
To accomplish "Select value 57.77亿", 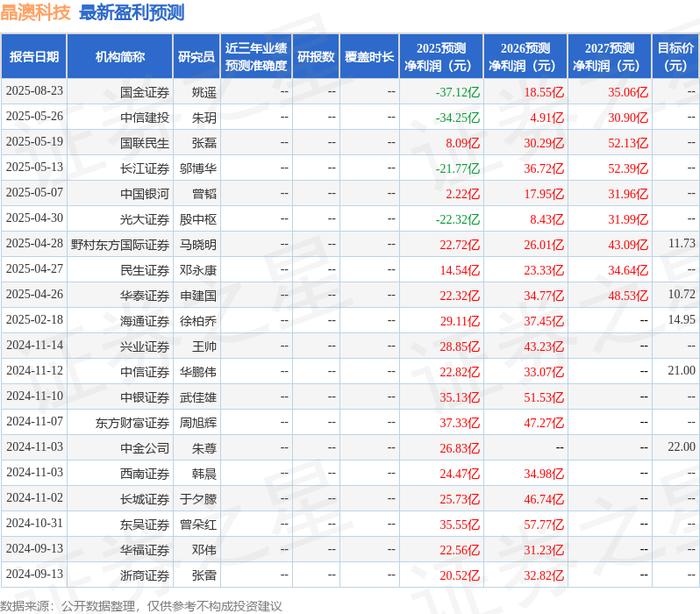I will coord(544,525).
